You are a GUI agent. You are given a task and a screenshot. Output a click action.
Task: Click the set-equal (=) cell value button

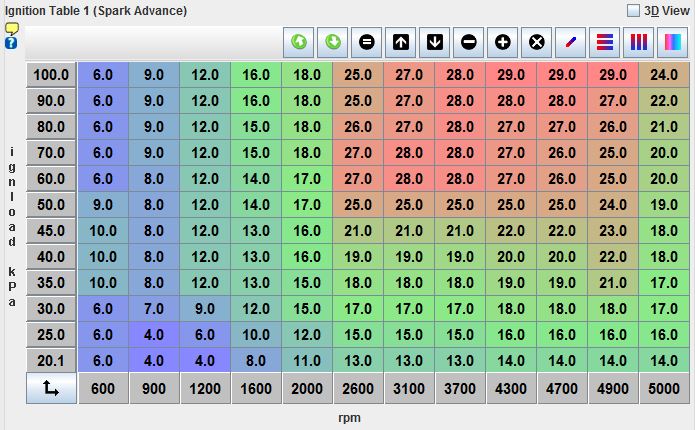tap(367, 42)
